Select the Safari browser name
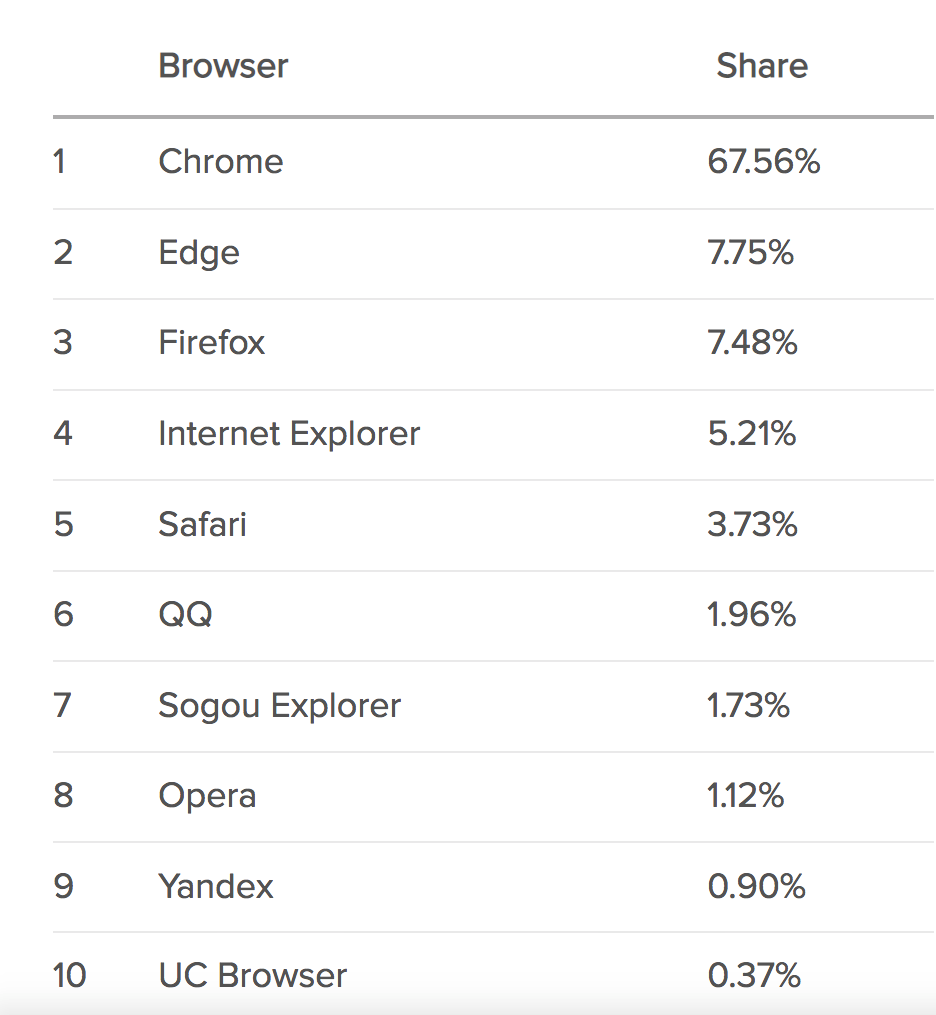Screen dimensions: 936x1015 click(x=203, y=524)
